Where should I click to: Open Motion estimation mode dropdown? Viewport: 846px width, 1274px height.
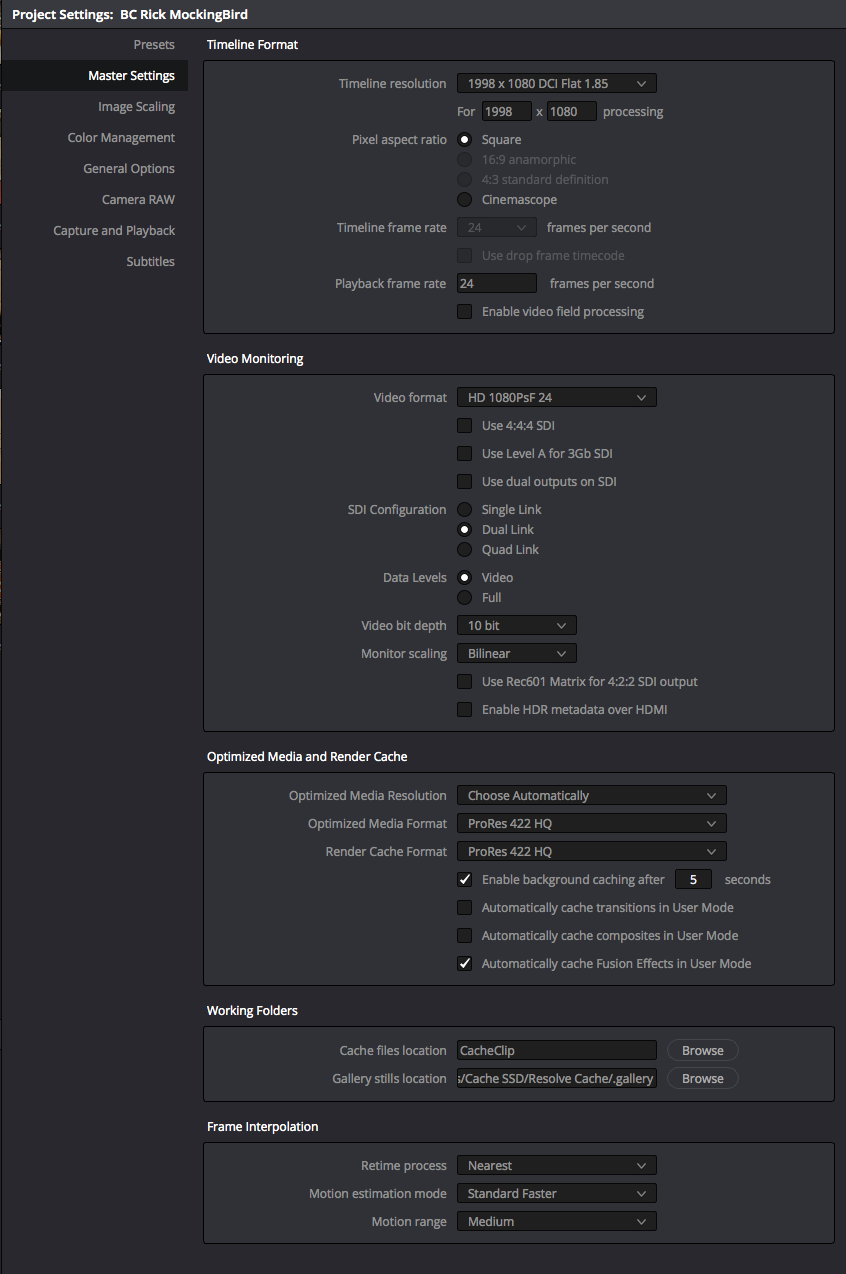(557, 1194)
